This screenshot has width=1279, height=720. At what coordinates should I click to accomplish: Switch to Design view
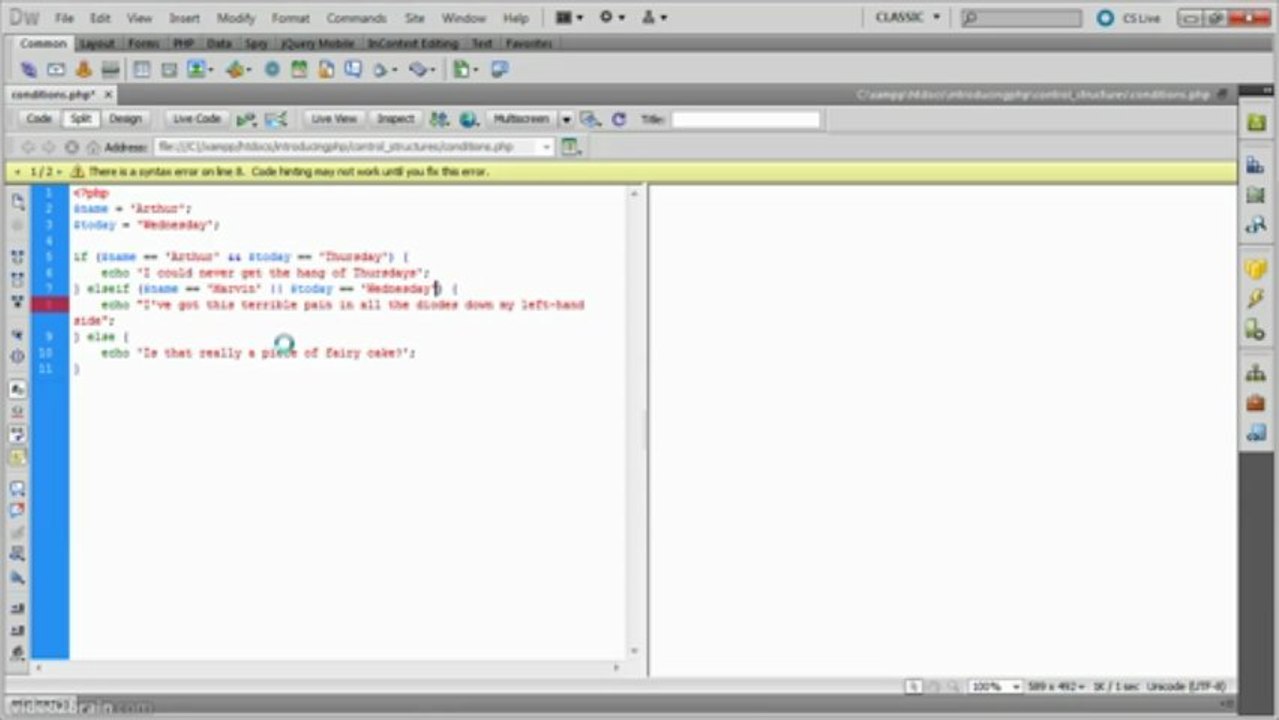125,119
